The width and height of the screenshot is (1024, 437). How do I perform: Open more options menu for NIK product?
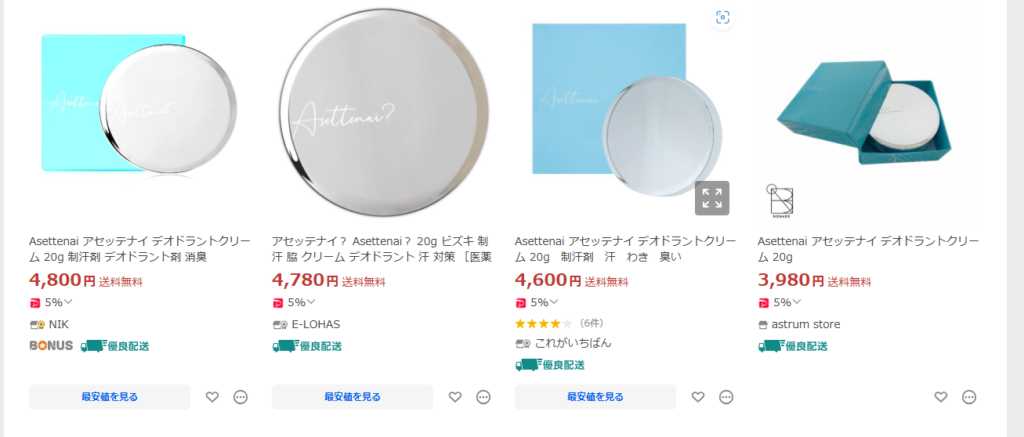pyautogui.click(x=241, y=397)
